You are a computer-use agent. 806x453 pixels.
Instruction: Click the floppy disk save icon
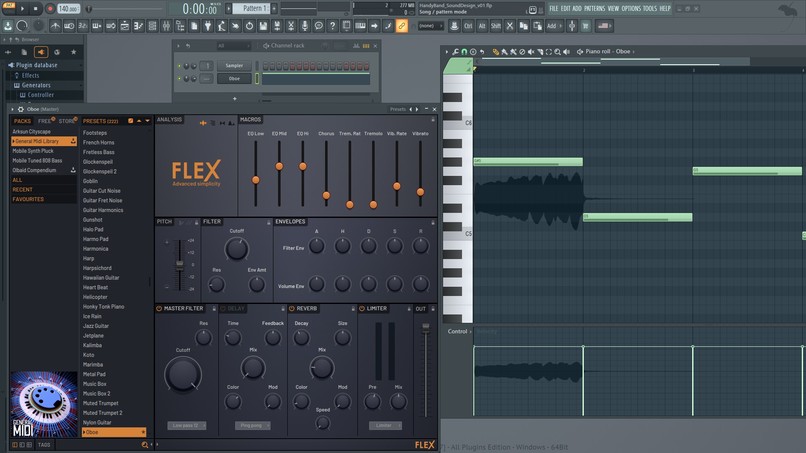click(x=263, y=26)
